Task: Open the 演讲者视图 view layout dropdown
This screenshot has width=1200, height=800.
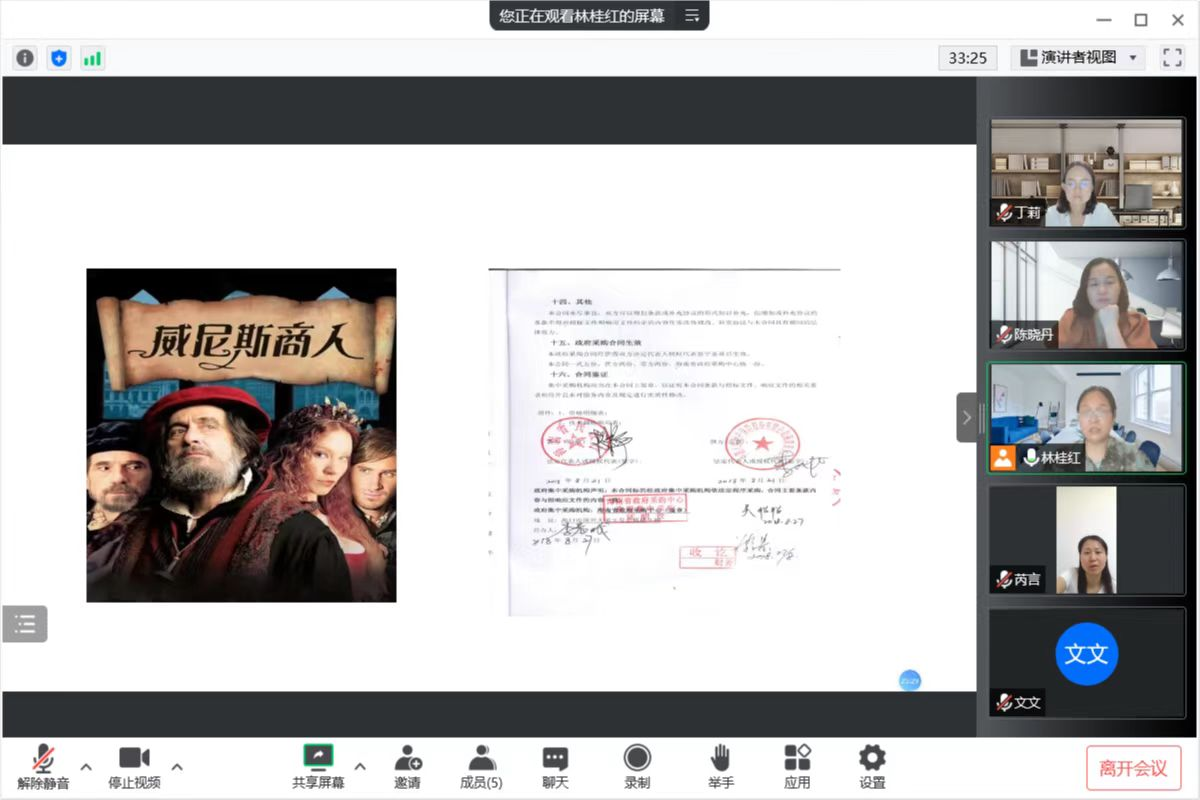Action: (x=1078, y=58)
